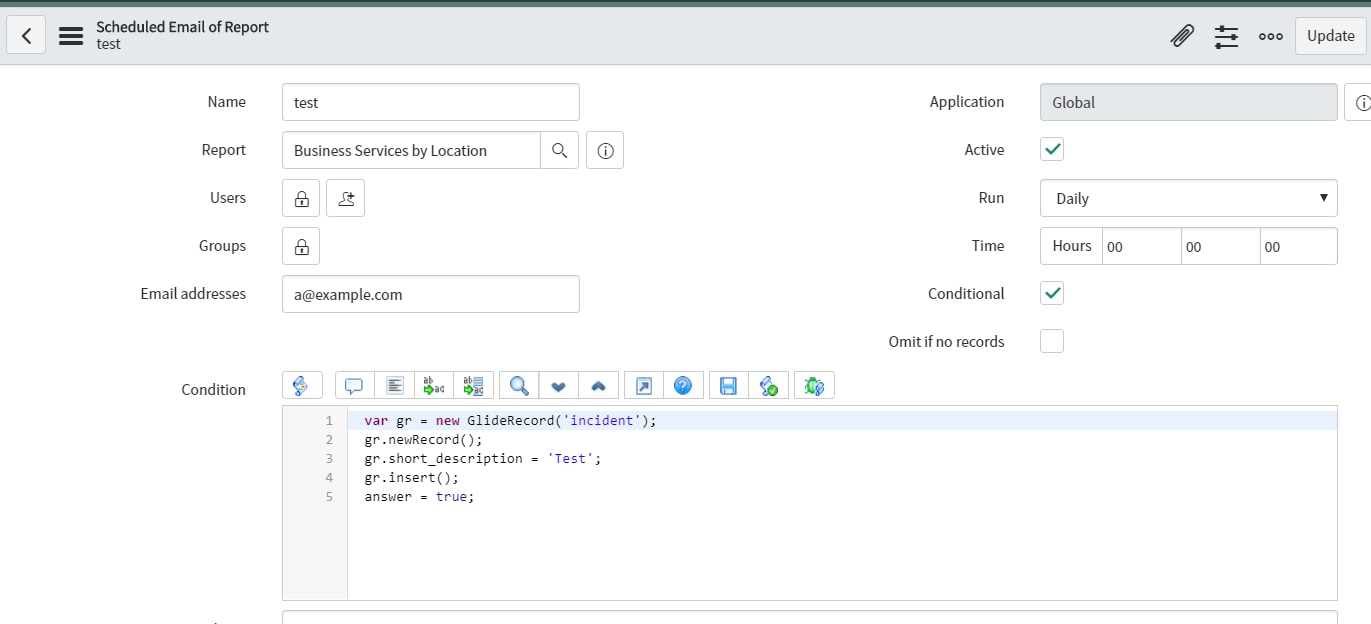This screenshot has width=1371, height=624.
Task: Open attachments via the paperclip icon
Action: click(1182, 36)
